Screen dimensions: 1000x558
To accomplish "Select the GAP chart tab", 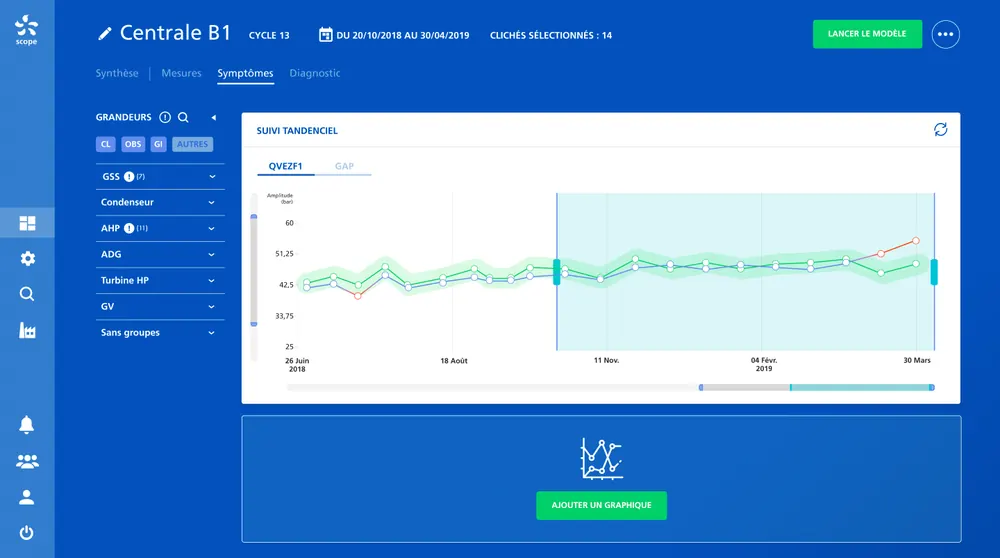I will coord(344,166).
